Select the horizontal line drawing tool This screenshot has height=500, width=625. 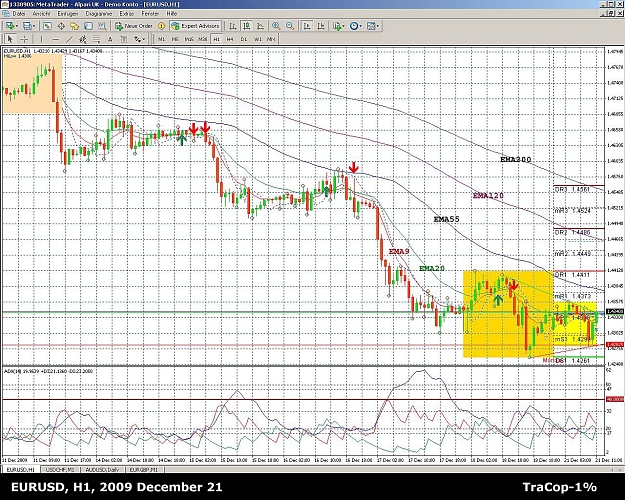(x=55, y=39)
